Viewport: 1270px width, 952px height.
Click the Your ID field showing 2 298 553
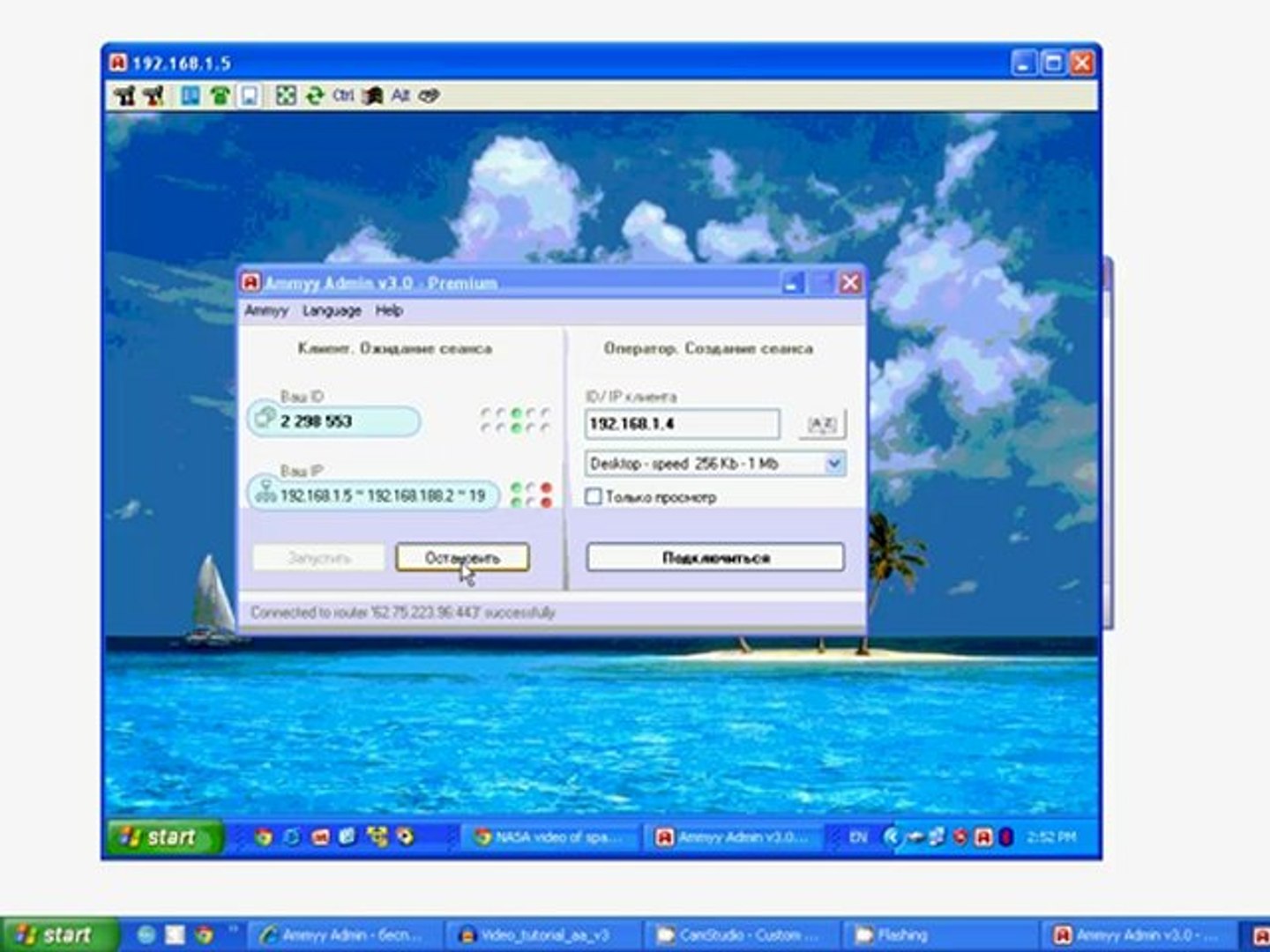[x=334, y=420]
